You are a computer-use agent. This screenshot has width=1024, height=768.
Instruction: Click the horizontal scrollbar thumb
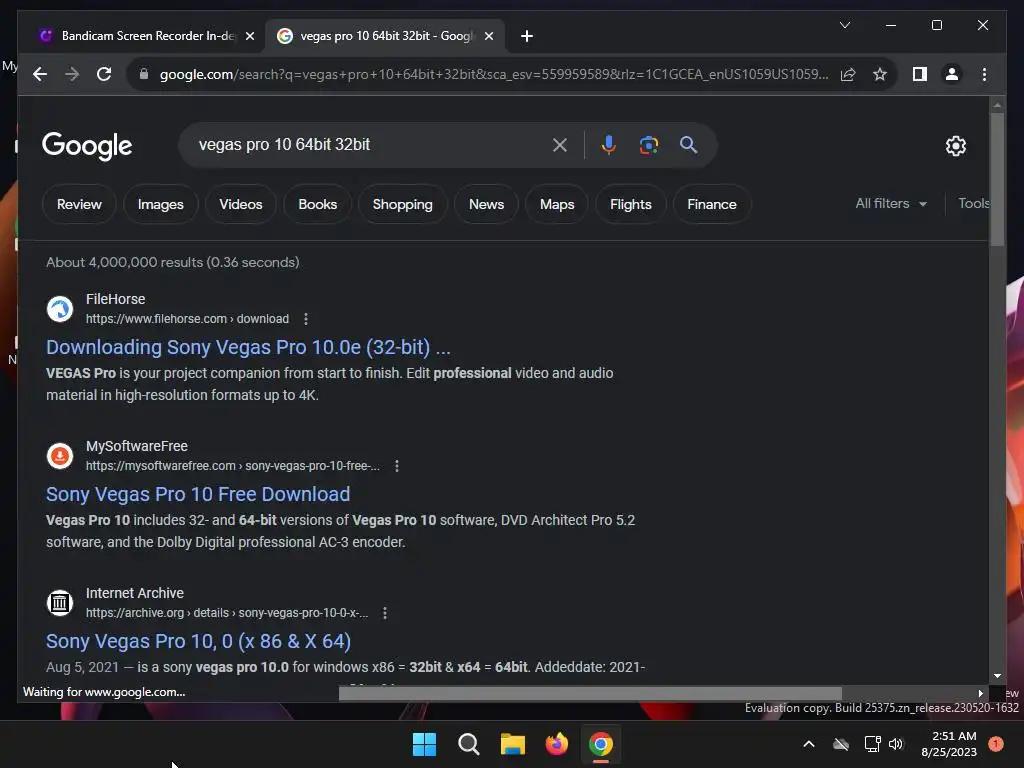coord(590,693)
